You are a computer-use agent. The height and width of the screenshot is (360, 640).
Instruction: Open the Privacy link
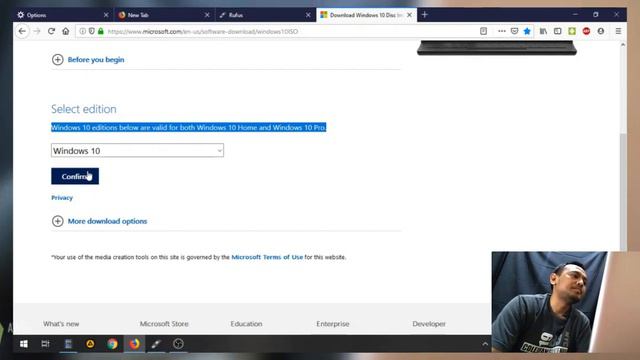pyautogui.click(x=62, y=198)
